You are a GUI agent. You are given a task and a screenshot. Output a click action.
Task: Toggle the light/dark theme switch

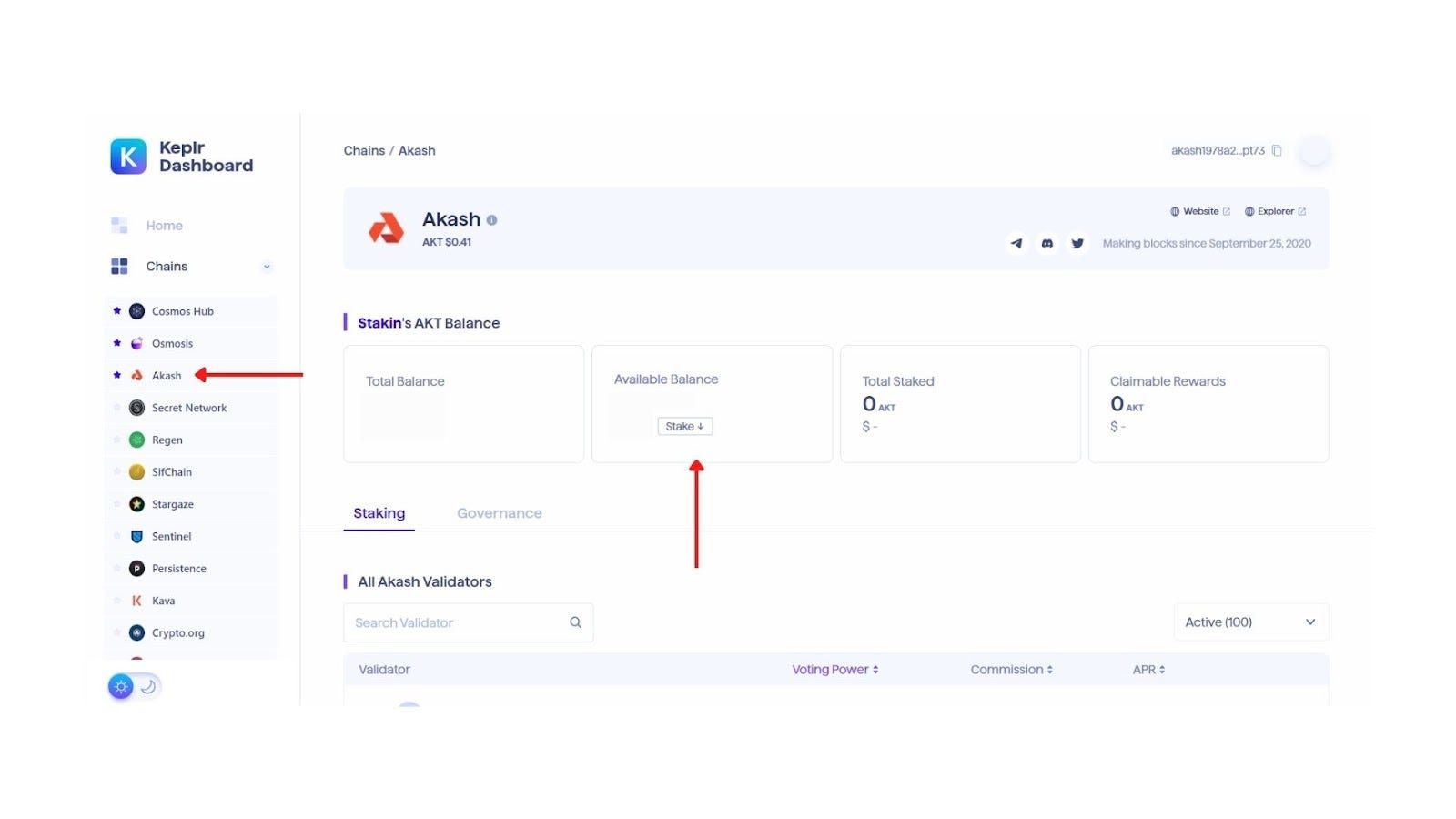[x=134, y=686]
